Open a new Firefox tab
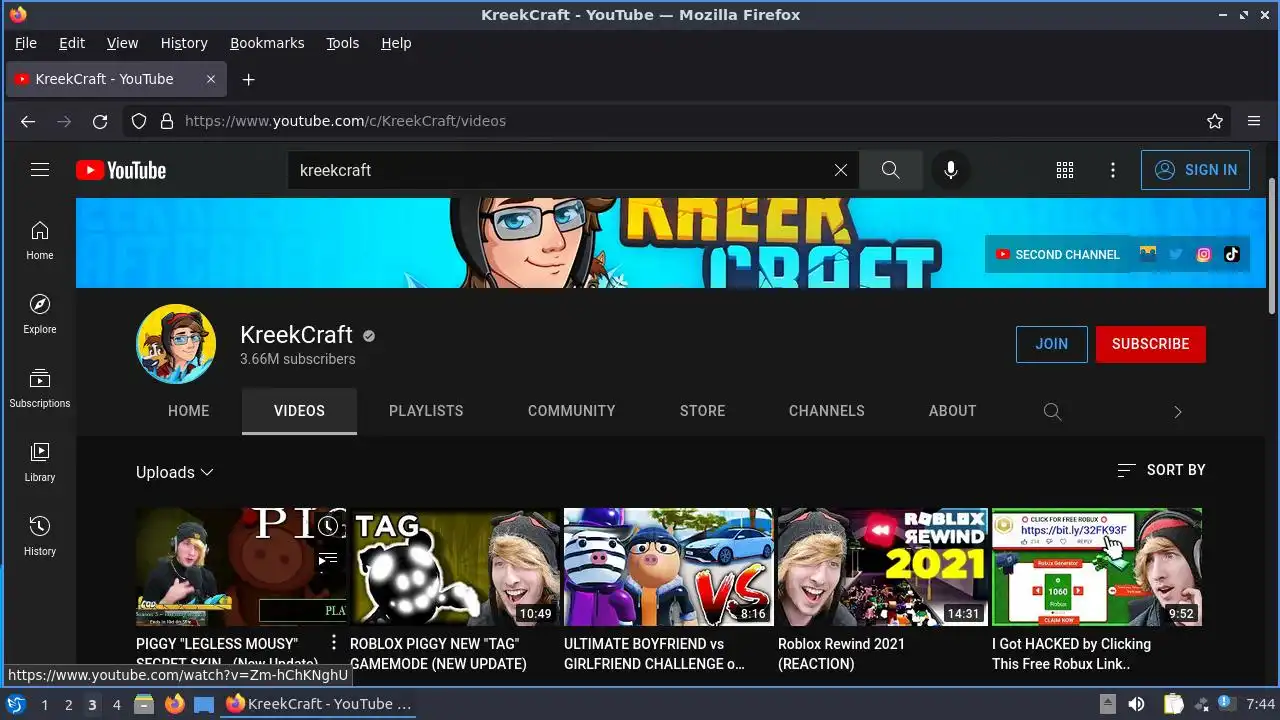 [249, 79]
